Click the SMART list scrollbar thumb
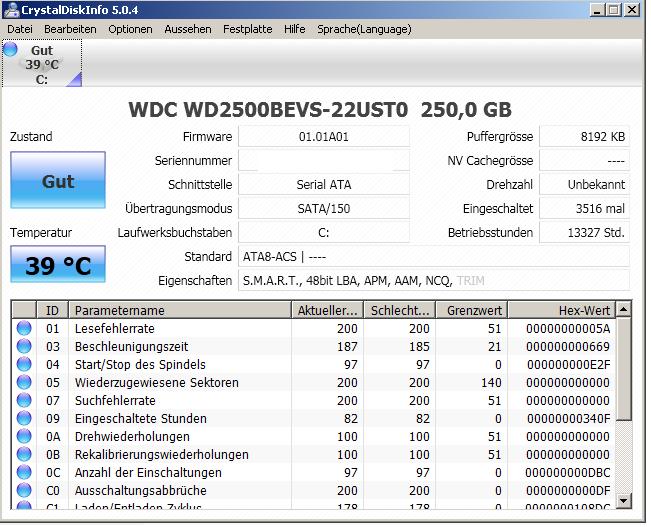Image resolution: width=651 pixels, height=527 pixels. (x=624, y=369)
